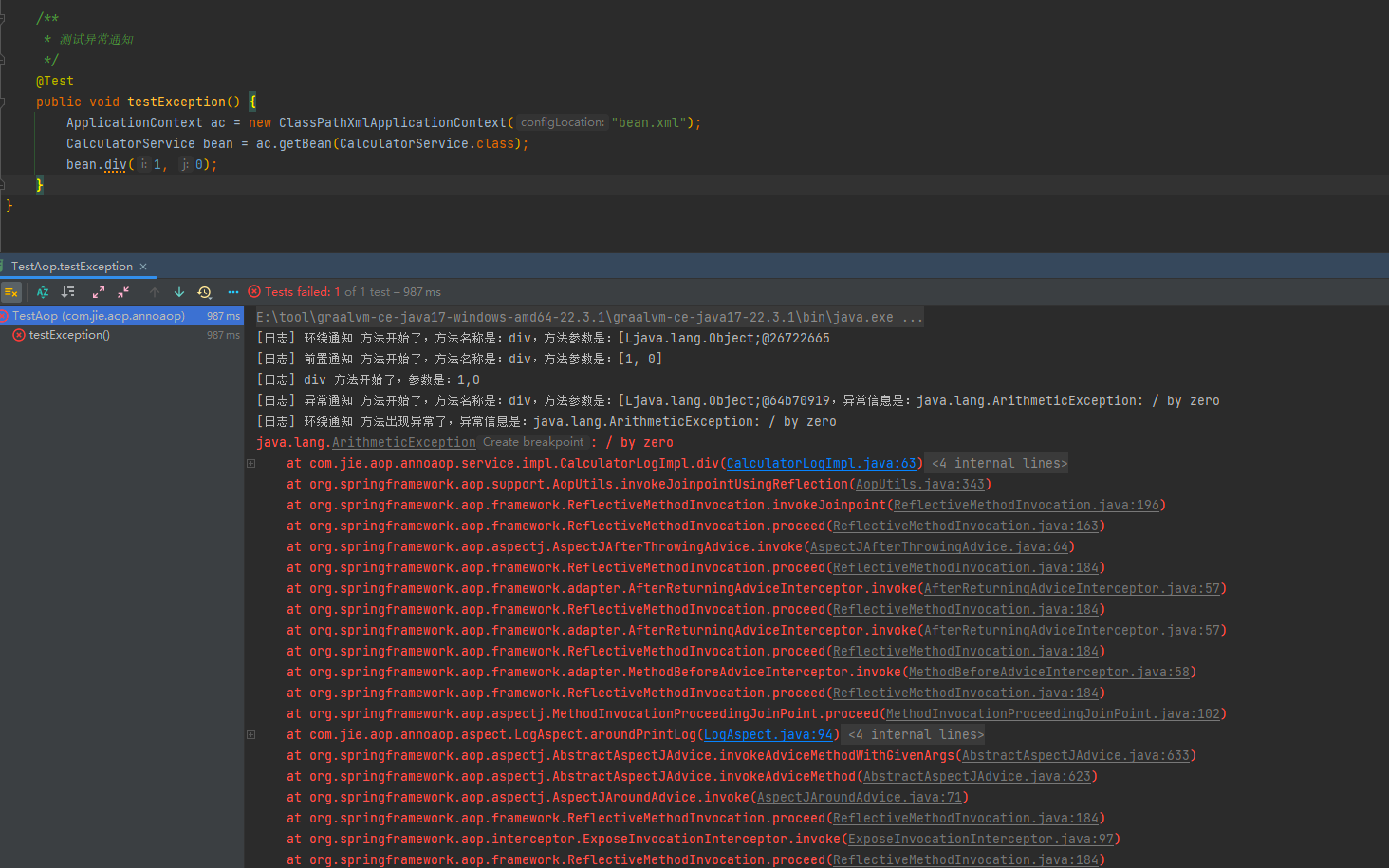
Task: Sort test results by duration
Action: [x=67, y=292]
